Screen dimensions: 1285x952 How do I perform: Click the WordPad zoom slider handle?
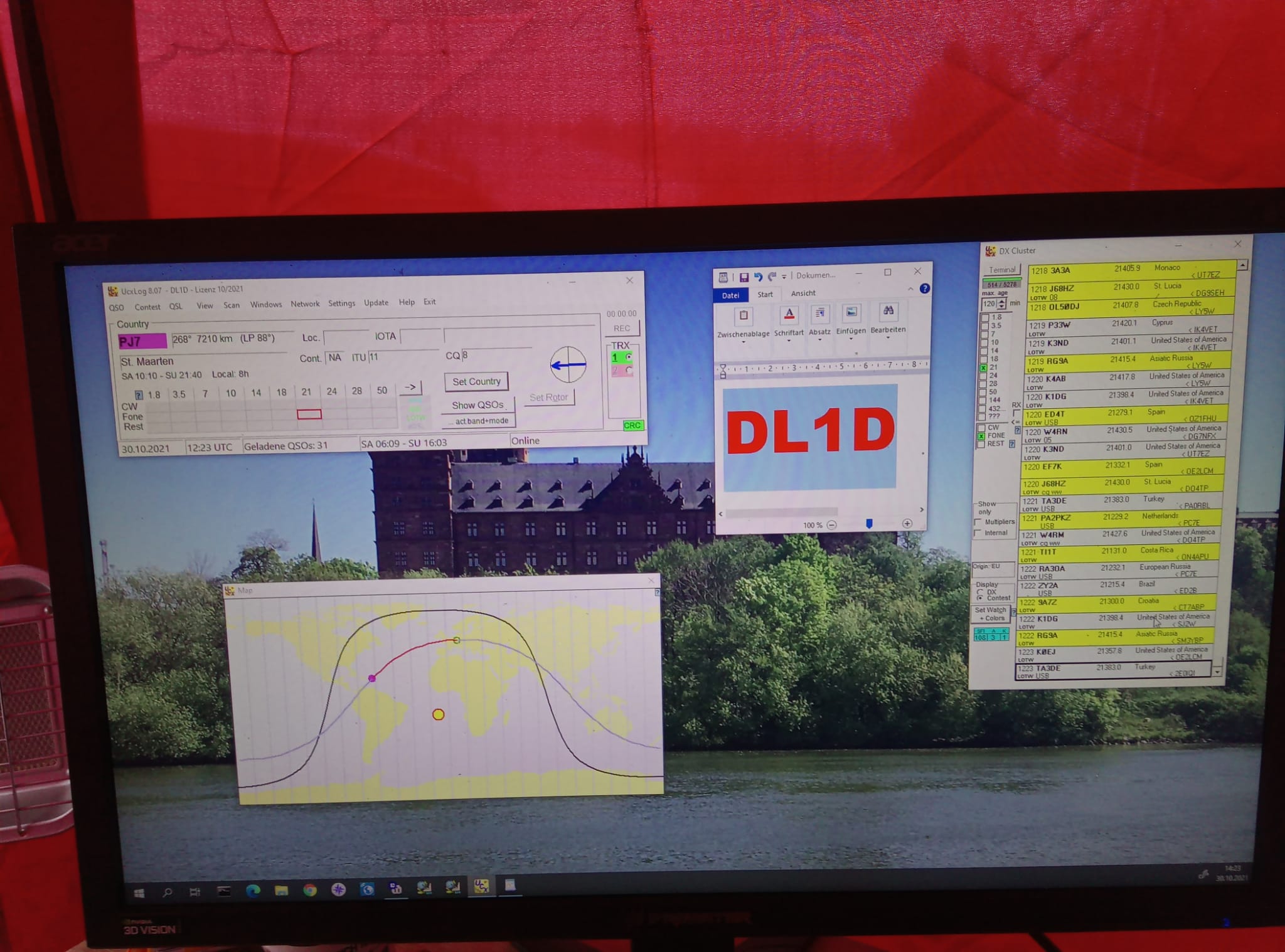click(869, 523)
